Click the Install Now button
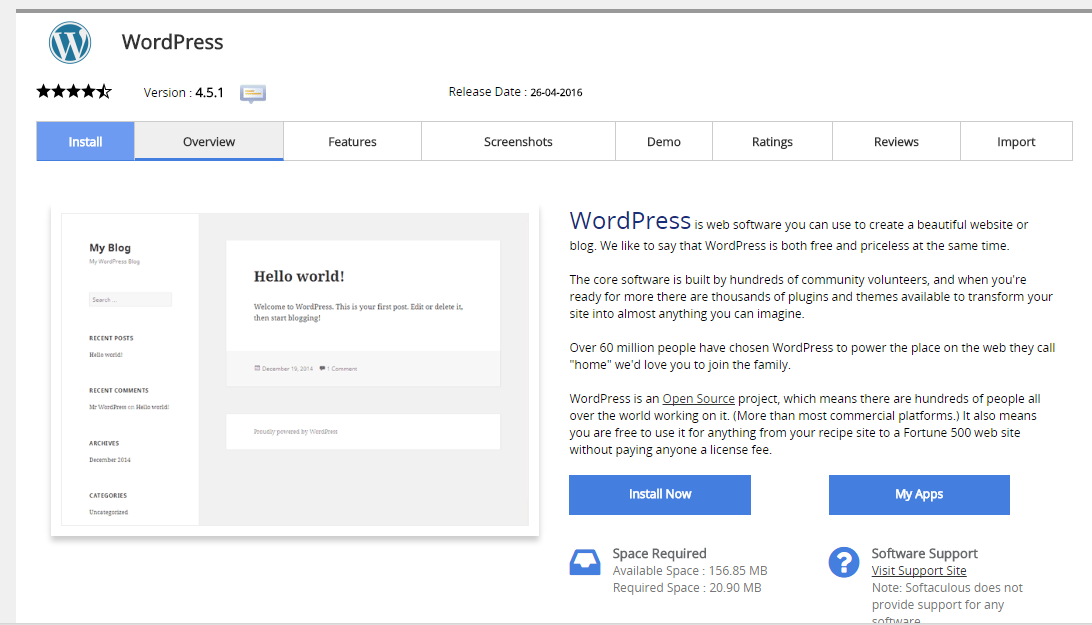Screen dimensions: 1092x625 [660, 495]
